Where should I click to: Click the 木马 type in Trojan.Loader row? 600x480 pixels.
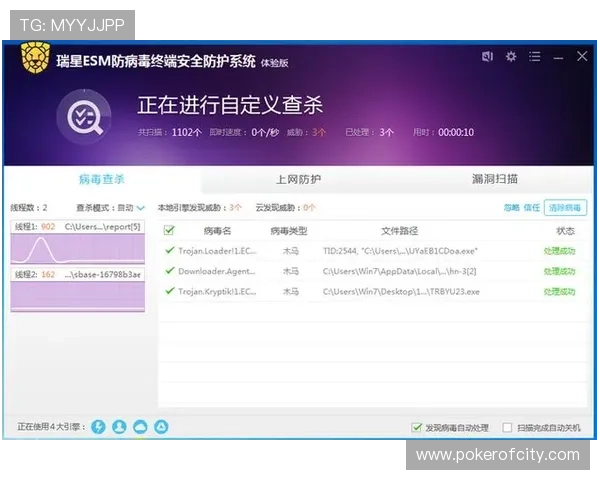[290, 251]
